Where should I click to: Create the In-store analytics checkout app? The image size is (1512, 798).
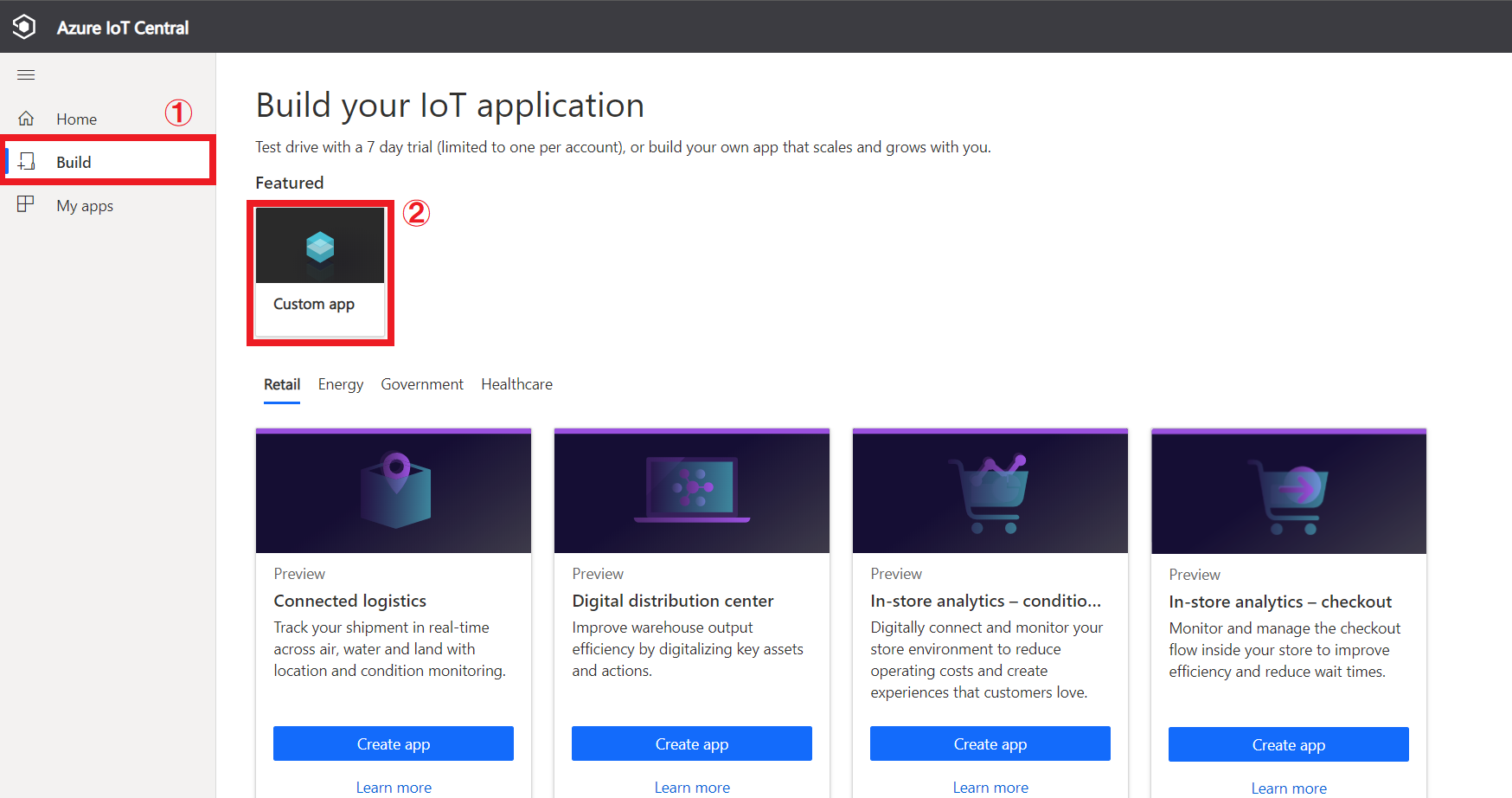point(1288,745)
